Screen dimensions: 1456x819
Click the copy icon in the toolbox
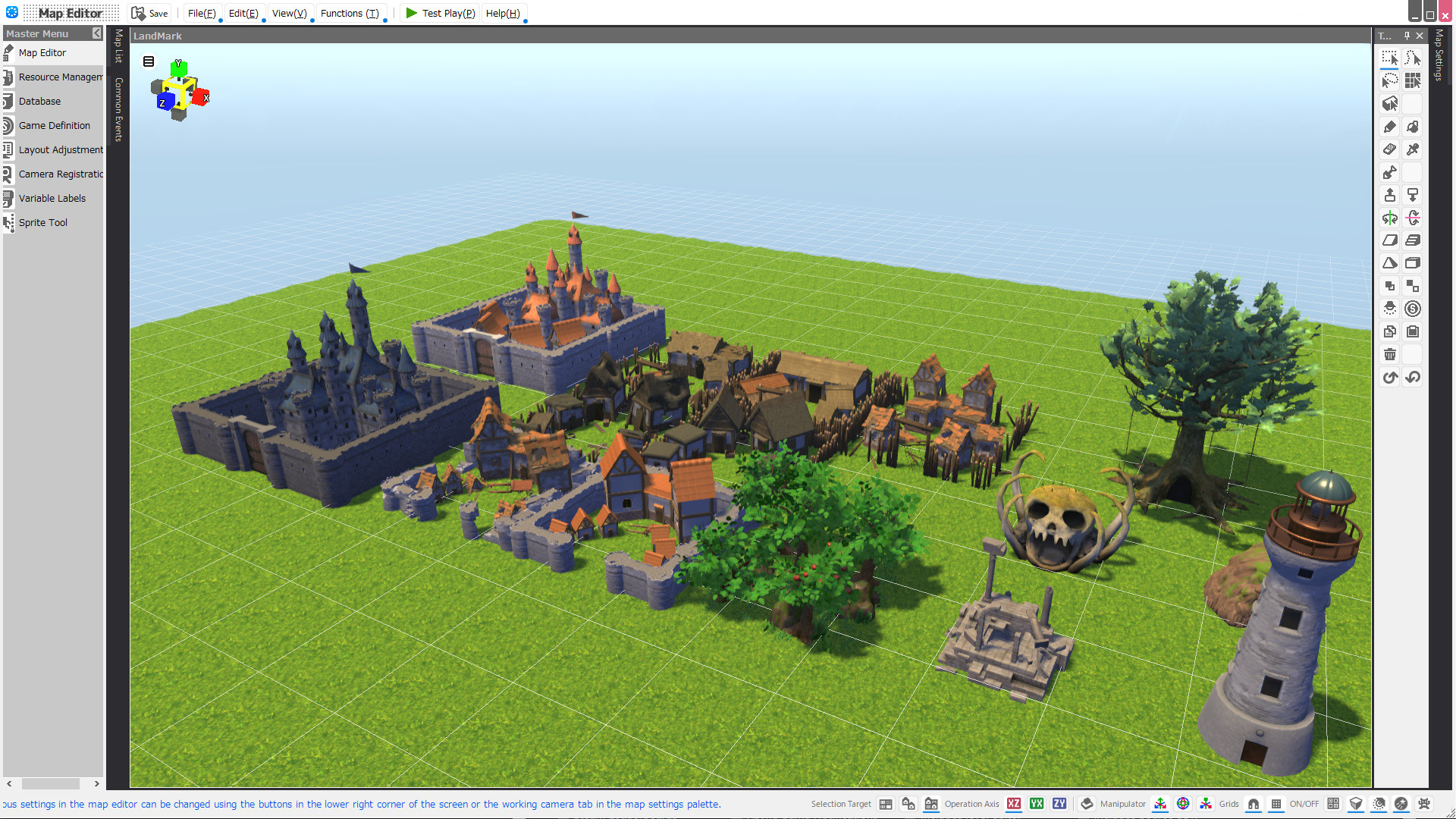point(1390,331)
